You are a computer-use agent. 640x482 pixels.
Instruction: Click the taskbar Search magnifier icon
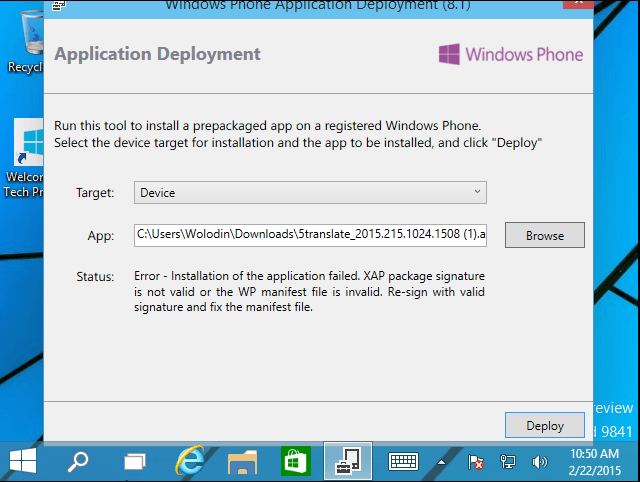78,461
